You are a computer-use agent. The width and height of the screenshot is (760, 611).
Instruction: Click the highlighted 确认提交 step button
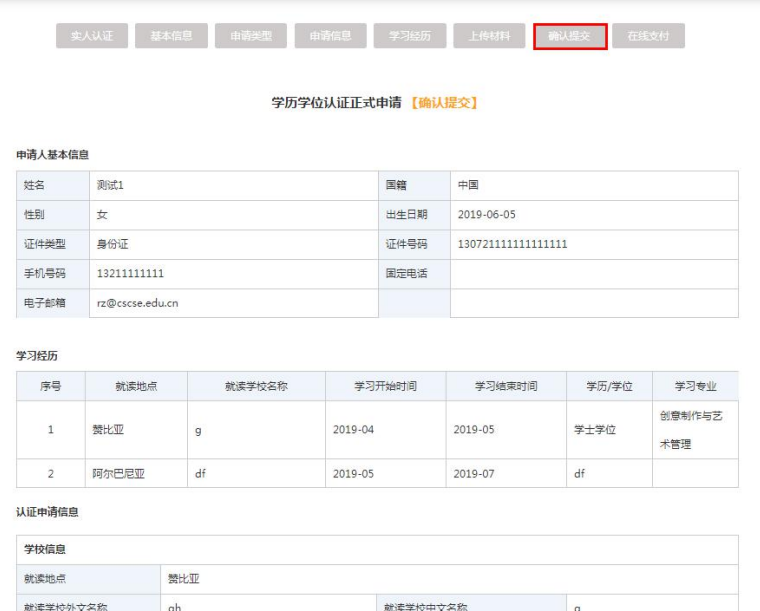(x=570, y=37)
